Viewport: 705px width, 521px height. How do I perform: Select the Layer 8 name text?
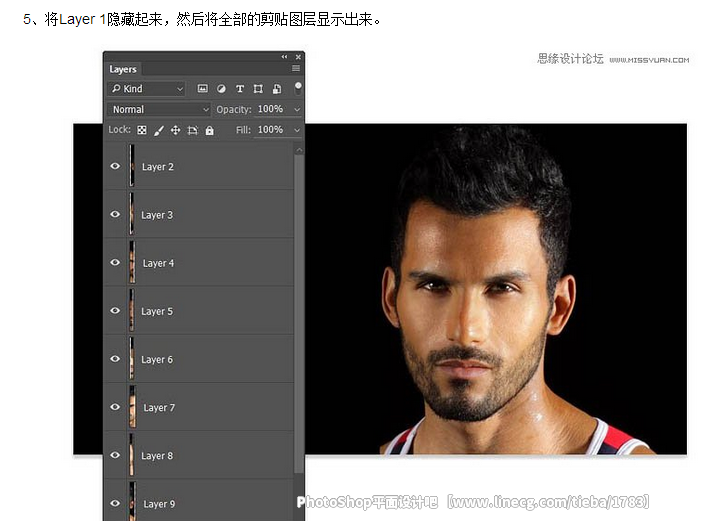click(x=157, y=456)
